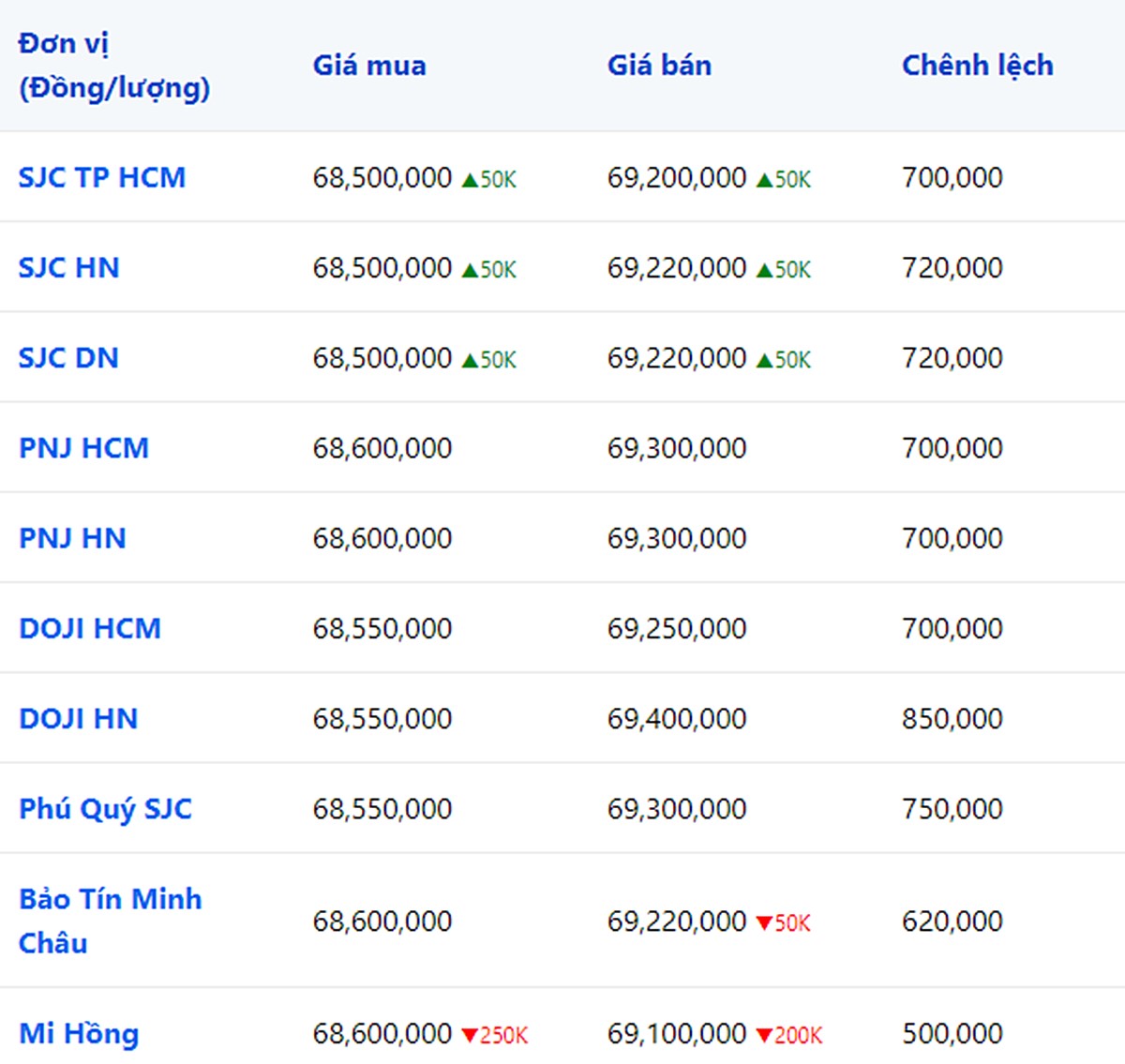Click the green up arrow in SJC DN sell price
The image size is (1125, 1064).
pos(765,360)
